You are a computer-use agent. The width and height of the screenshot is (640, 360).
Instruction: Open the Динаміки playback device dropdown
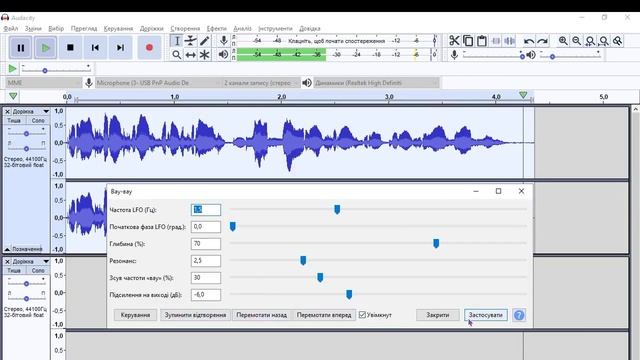[376, 83]
